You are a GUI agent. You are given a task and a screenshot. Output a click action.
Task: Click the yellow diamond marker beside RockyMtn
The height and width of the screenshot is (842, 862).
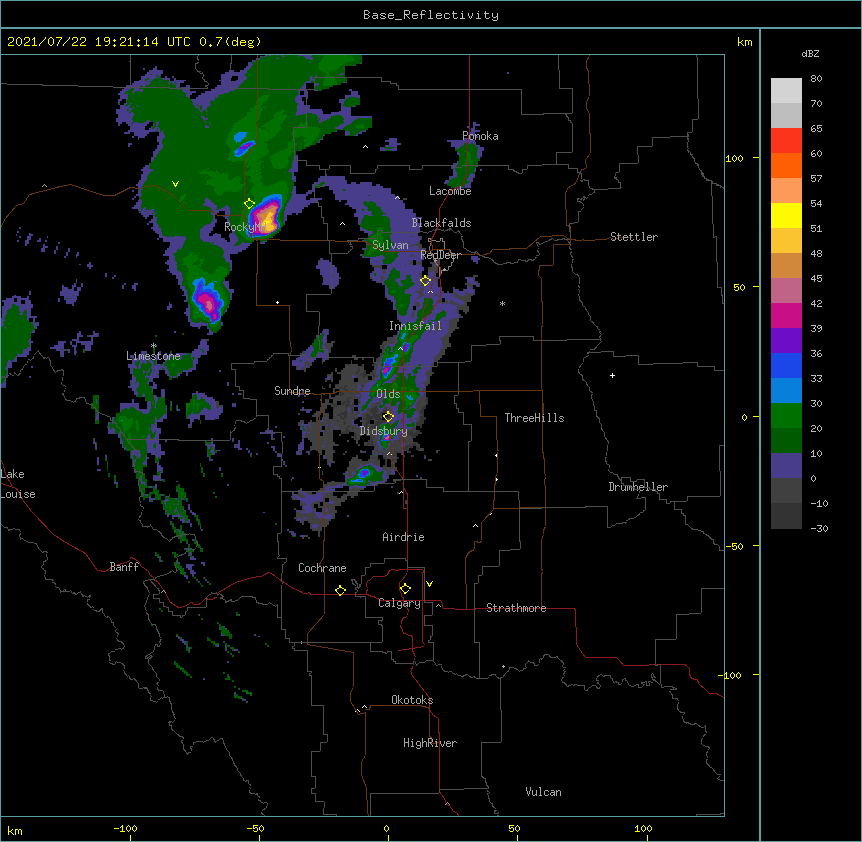click(249, 204)
